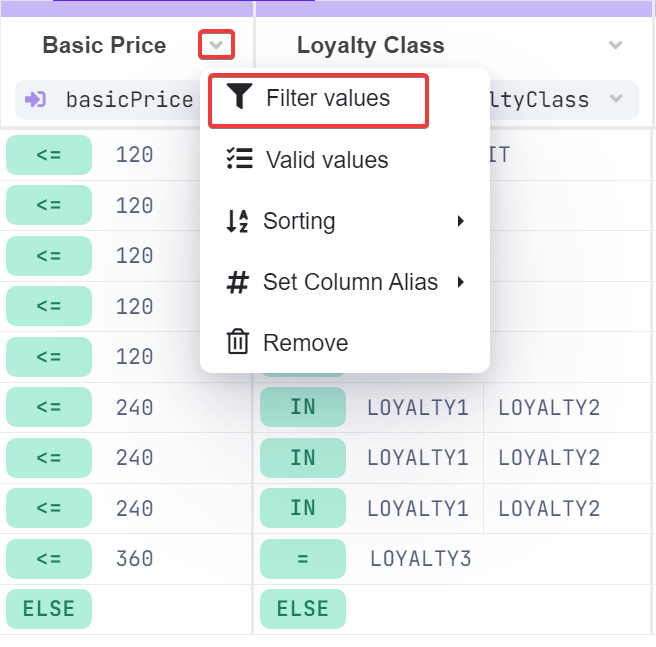Click the 360 price value cell

tap(134, 558)
